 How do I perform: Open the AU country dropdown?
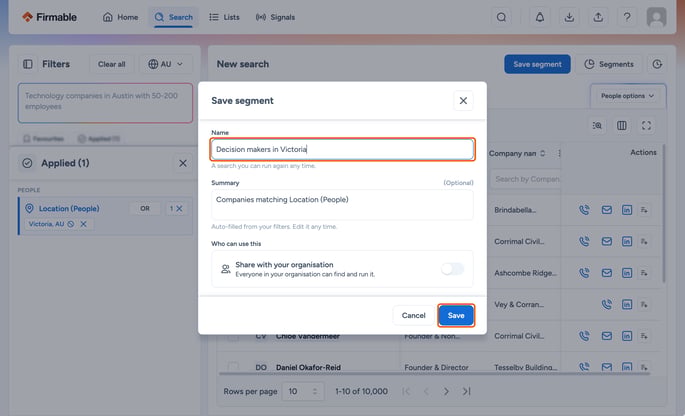(166, 64)
